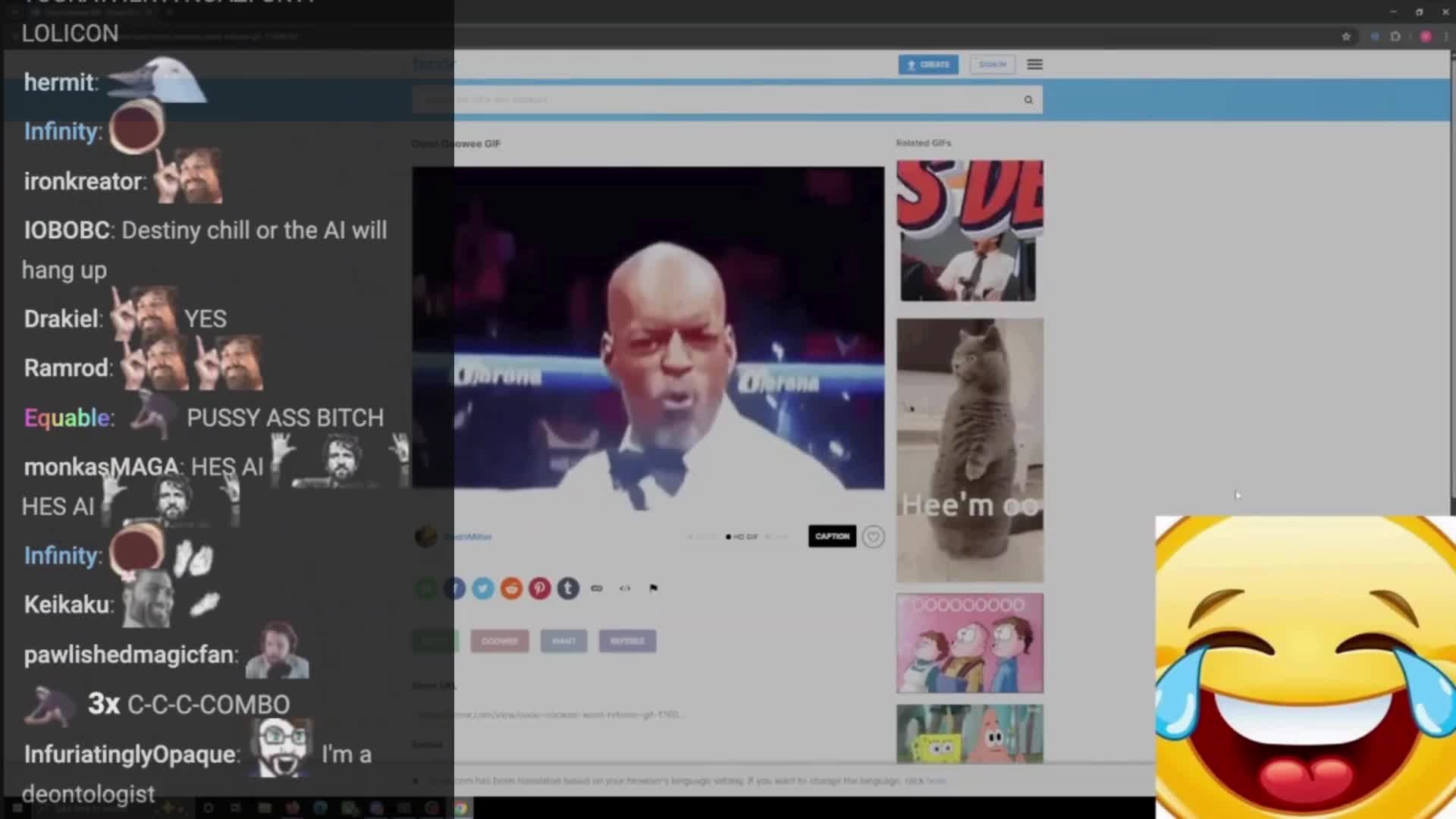Share GIF on Pinterest
This screenshot has height=819, width=1456.
[540, 588]
